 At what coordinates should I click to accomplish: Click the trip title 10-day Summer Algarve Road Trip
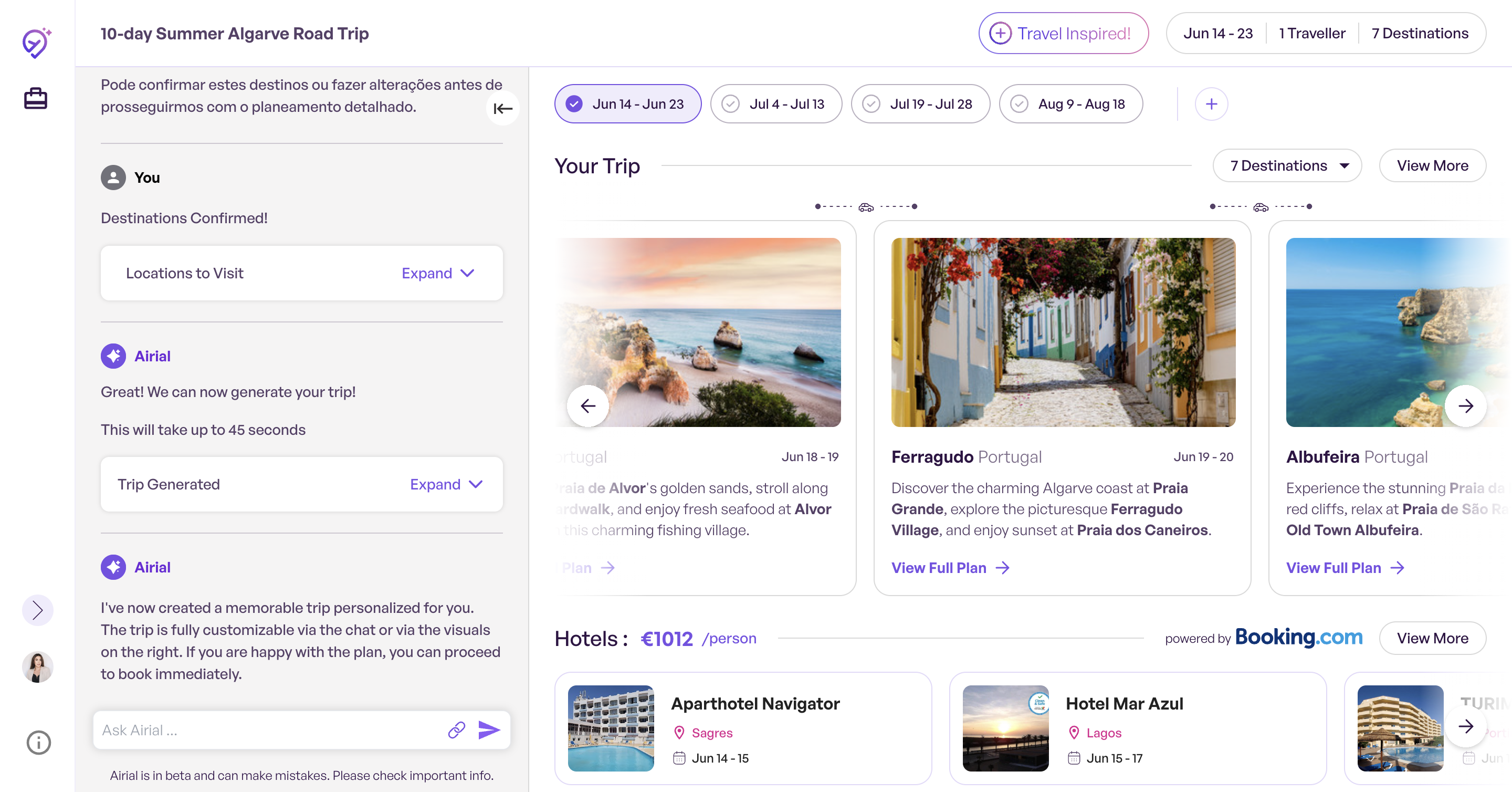tap(235, 34)
